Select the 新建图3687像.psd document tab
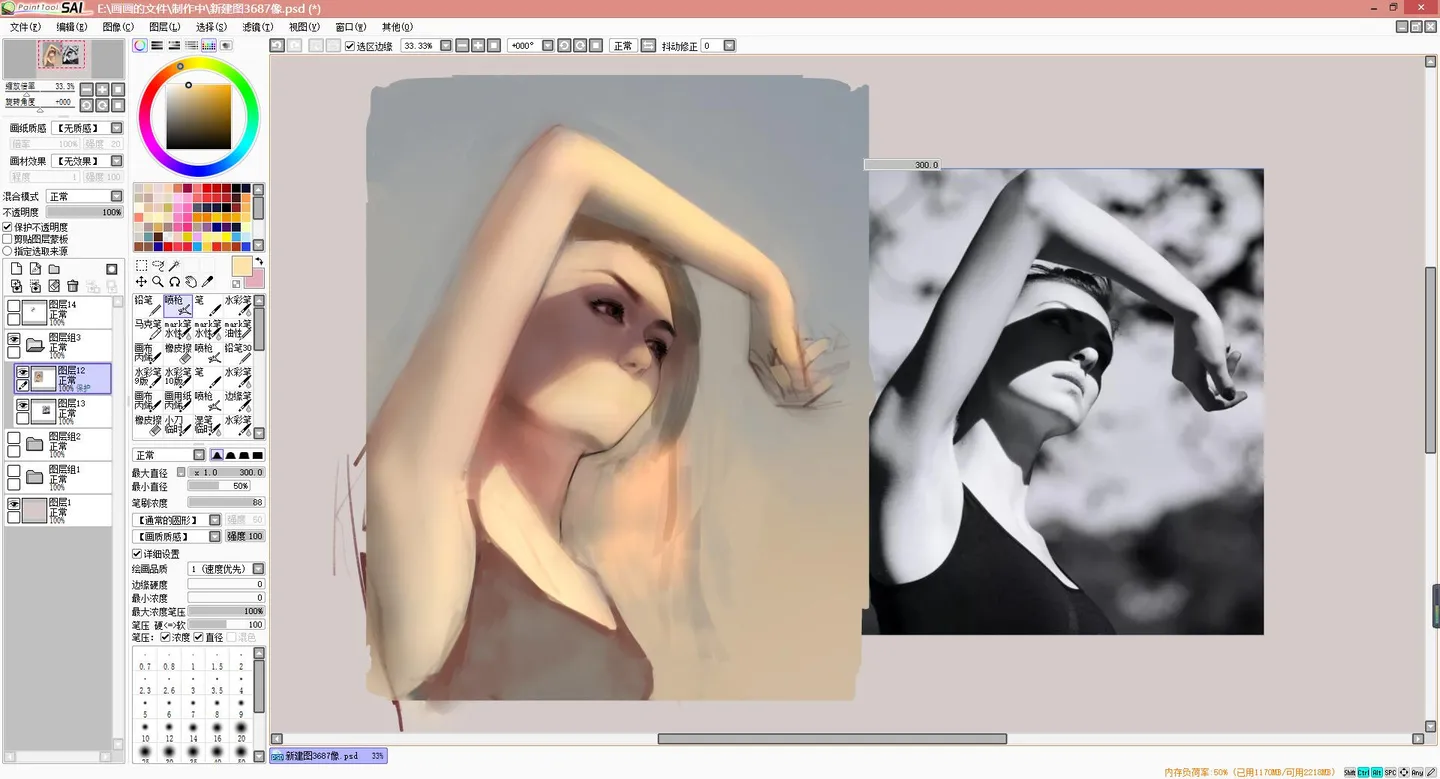The height and width of the screenshot is (779, 1440). [328, 757]
